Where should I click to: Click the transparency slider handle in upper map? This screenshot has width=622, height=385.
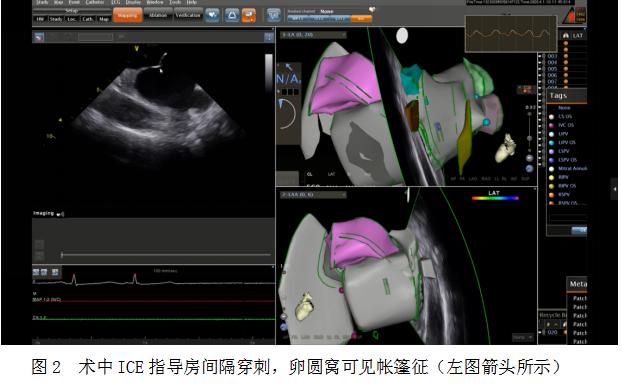pos(529,138)
